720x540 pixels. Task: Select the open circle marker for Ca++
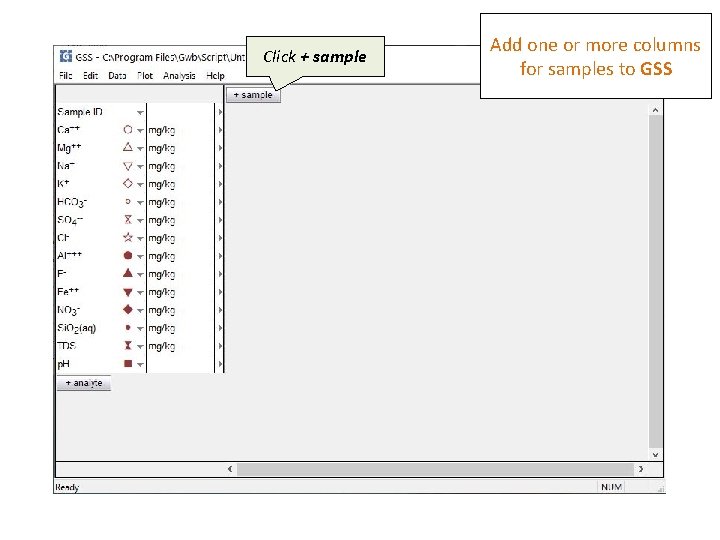click(128, 129)
